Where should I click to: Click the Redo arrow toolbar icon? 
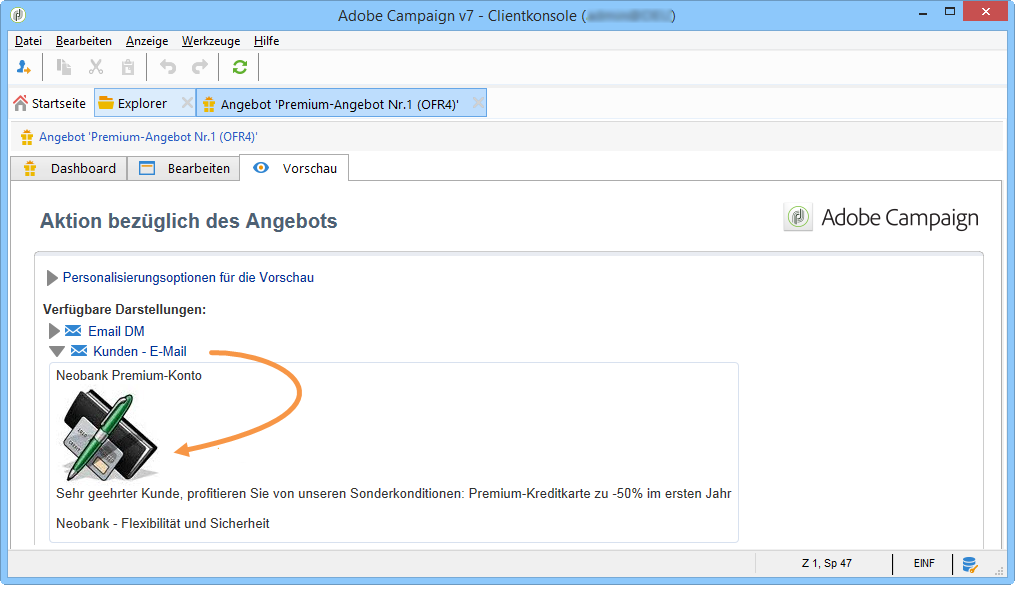pyautogui.click(x=200, y=67)
